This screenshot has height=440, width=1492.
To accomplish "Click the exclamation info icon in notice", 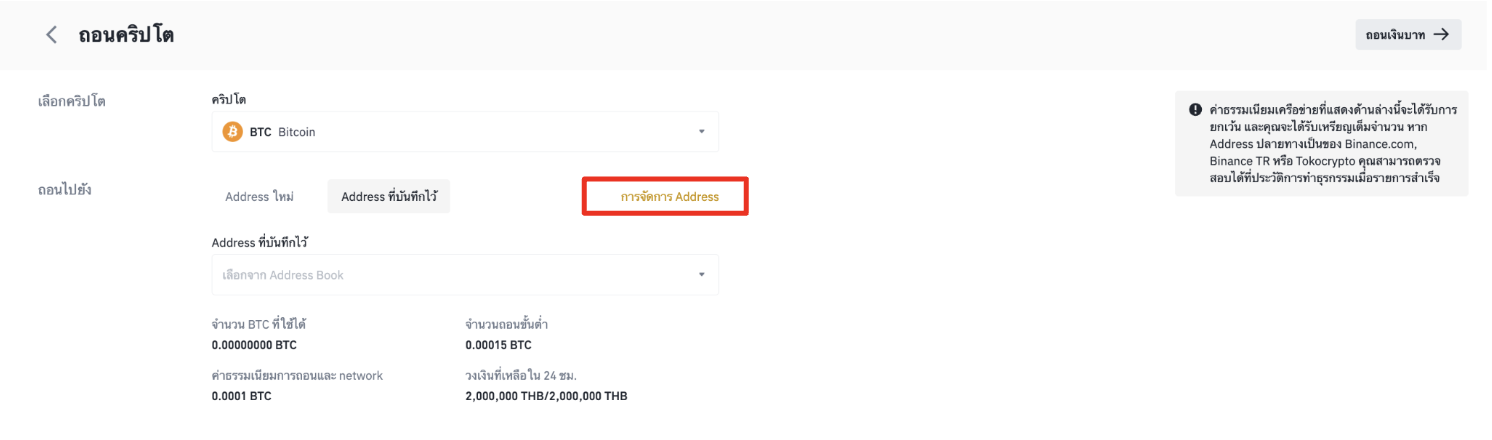I will (1195, 110).
